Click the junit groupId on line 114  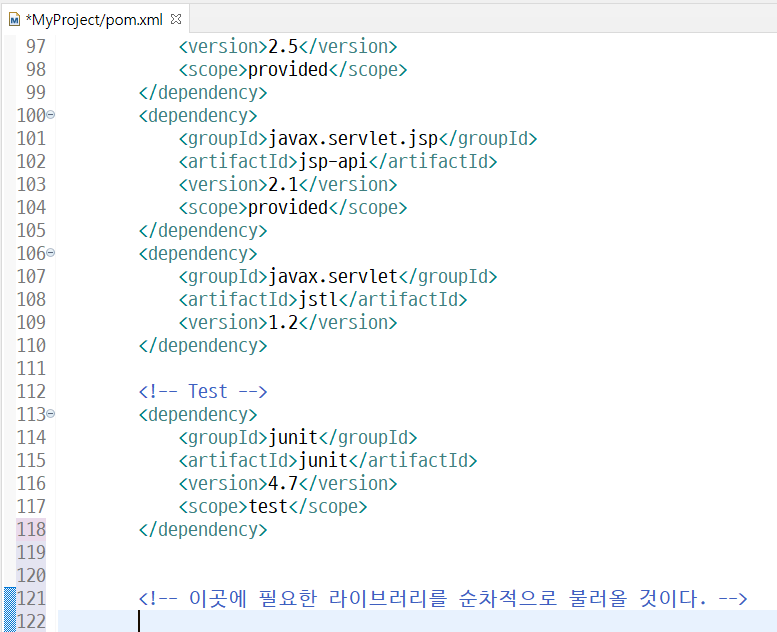(293, 438)
